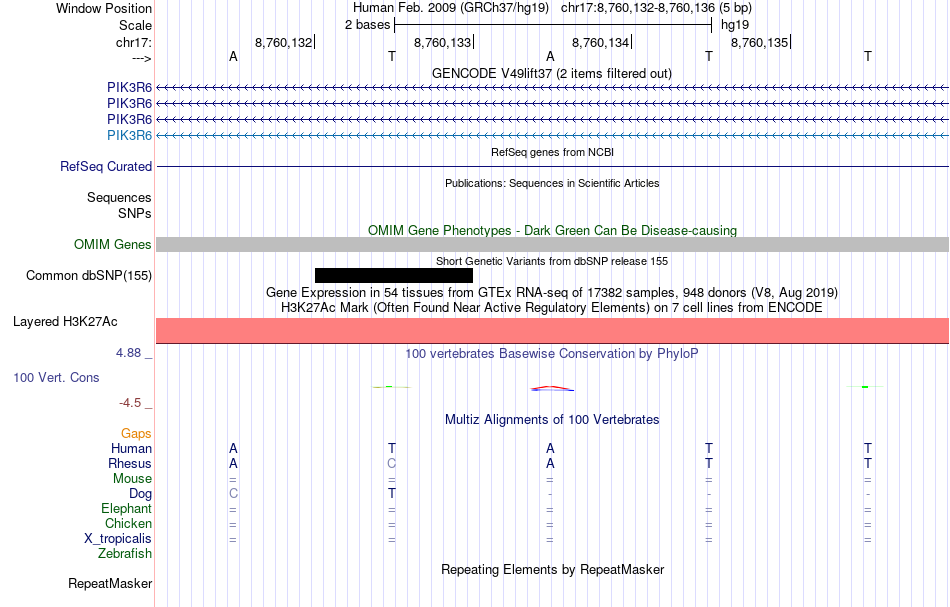The image size is (950, 607).
Task: Click the 4.88 PhyloP upper limit
Action: click(128, 353)
